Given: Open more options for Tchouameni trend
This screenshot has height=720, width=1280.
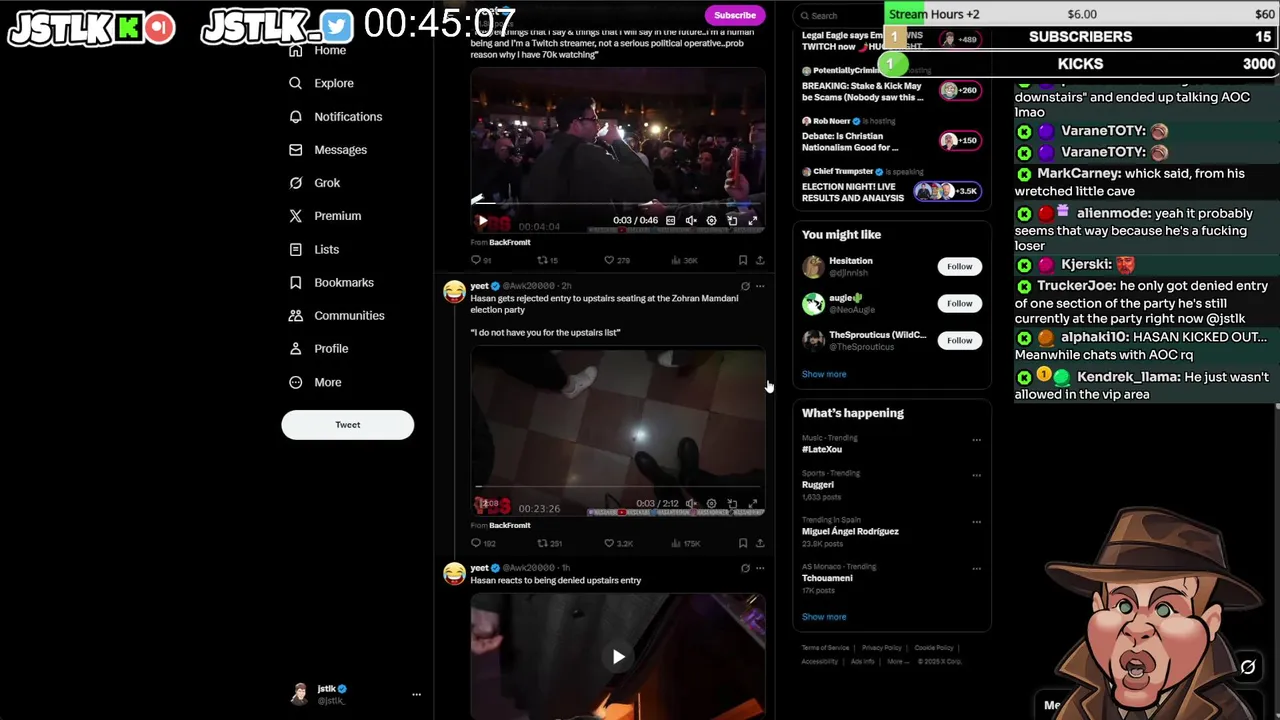Looking at the screenshot, I should 977,568.
